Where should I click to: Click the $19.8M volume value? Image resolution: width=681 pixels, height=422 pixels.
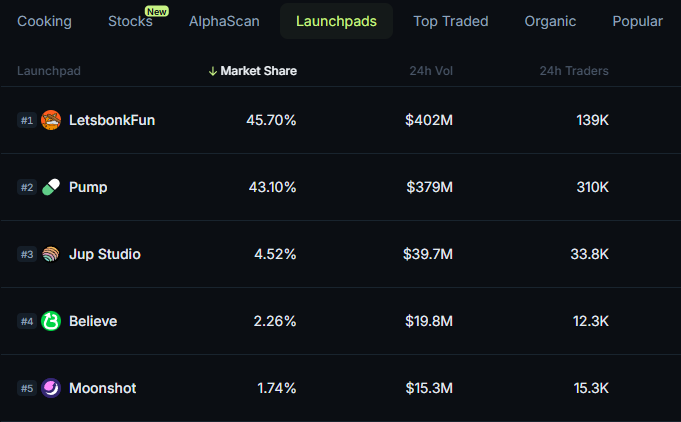tap(429, 321)
